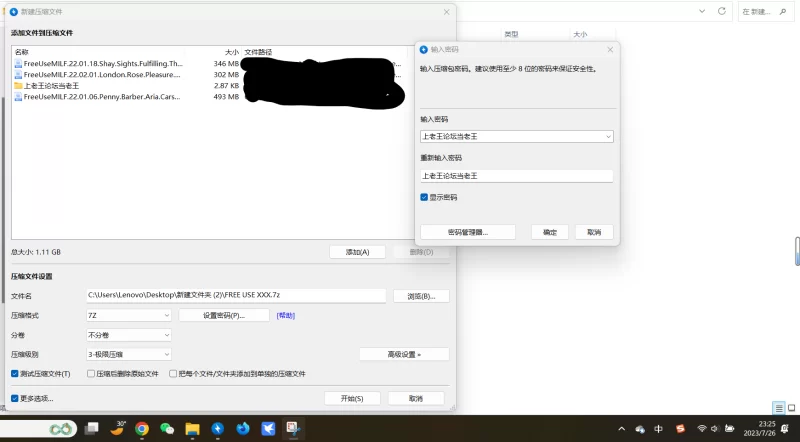Enable 压缩后删除原始文件 checkbox

[91, 374]
